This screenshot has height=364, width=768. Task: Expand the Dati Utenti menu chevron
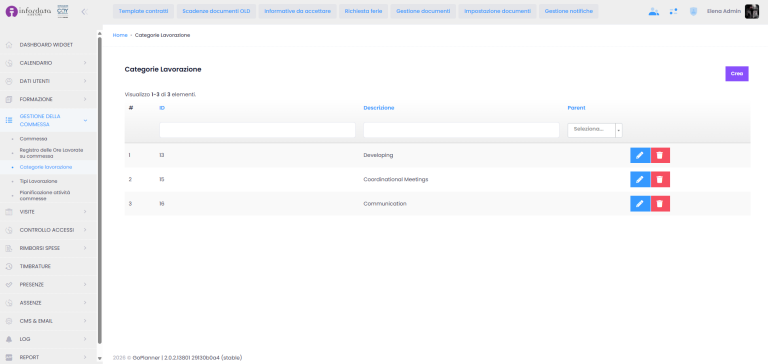coord(85,81)
